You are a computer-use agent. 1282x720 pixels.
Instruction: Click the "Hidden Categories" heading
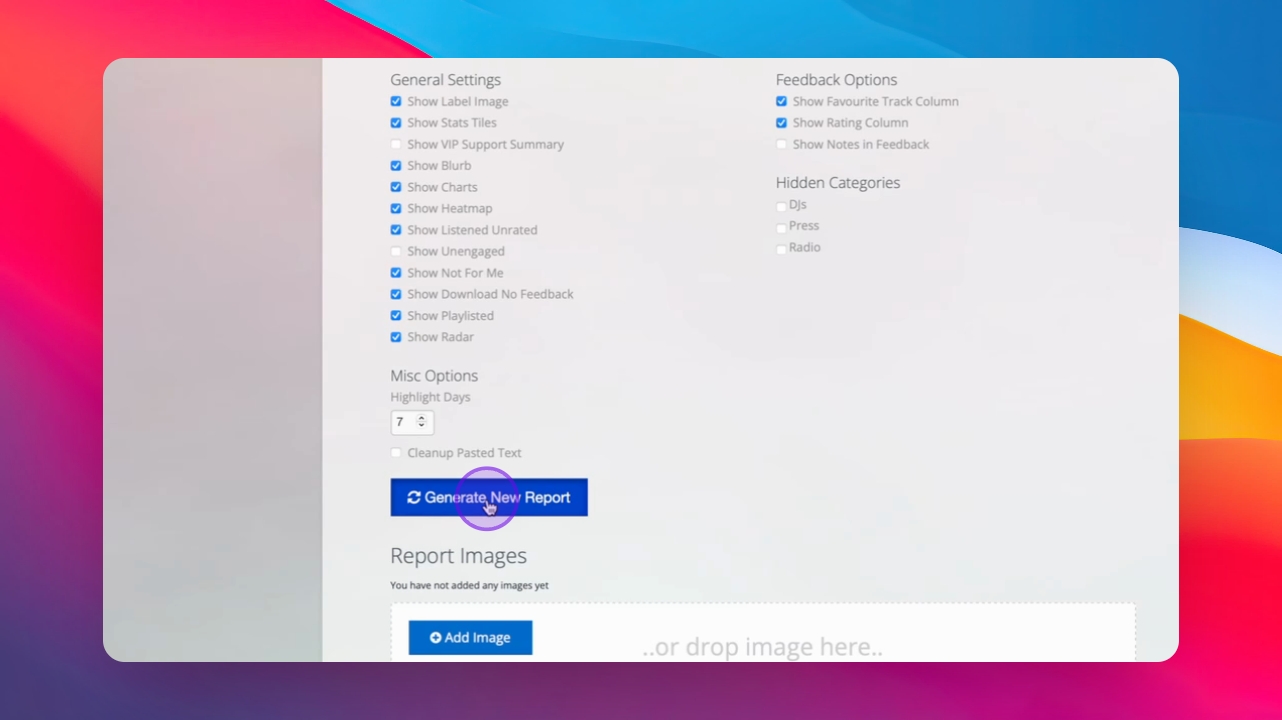[838, 183]
